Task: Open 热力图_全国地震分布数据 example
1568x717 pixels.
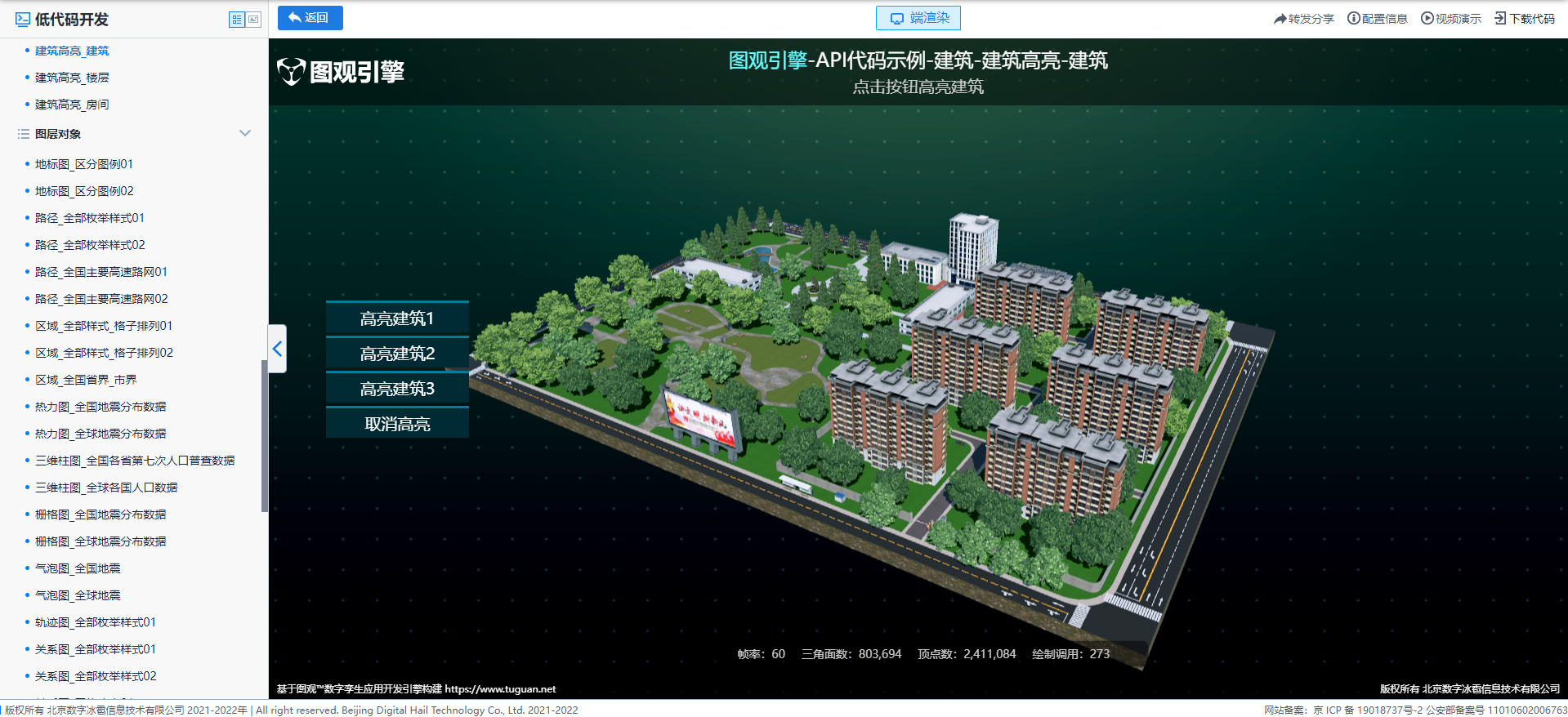Action: tap(101, 407)
